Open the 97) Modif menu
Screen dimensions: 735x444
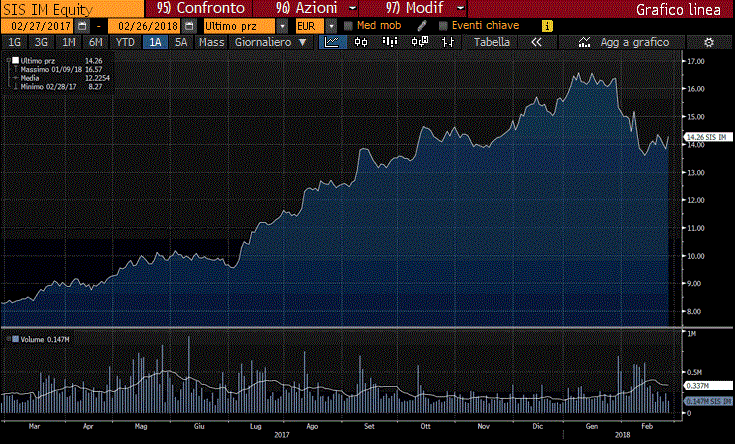414,8
